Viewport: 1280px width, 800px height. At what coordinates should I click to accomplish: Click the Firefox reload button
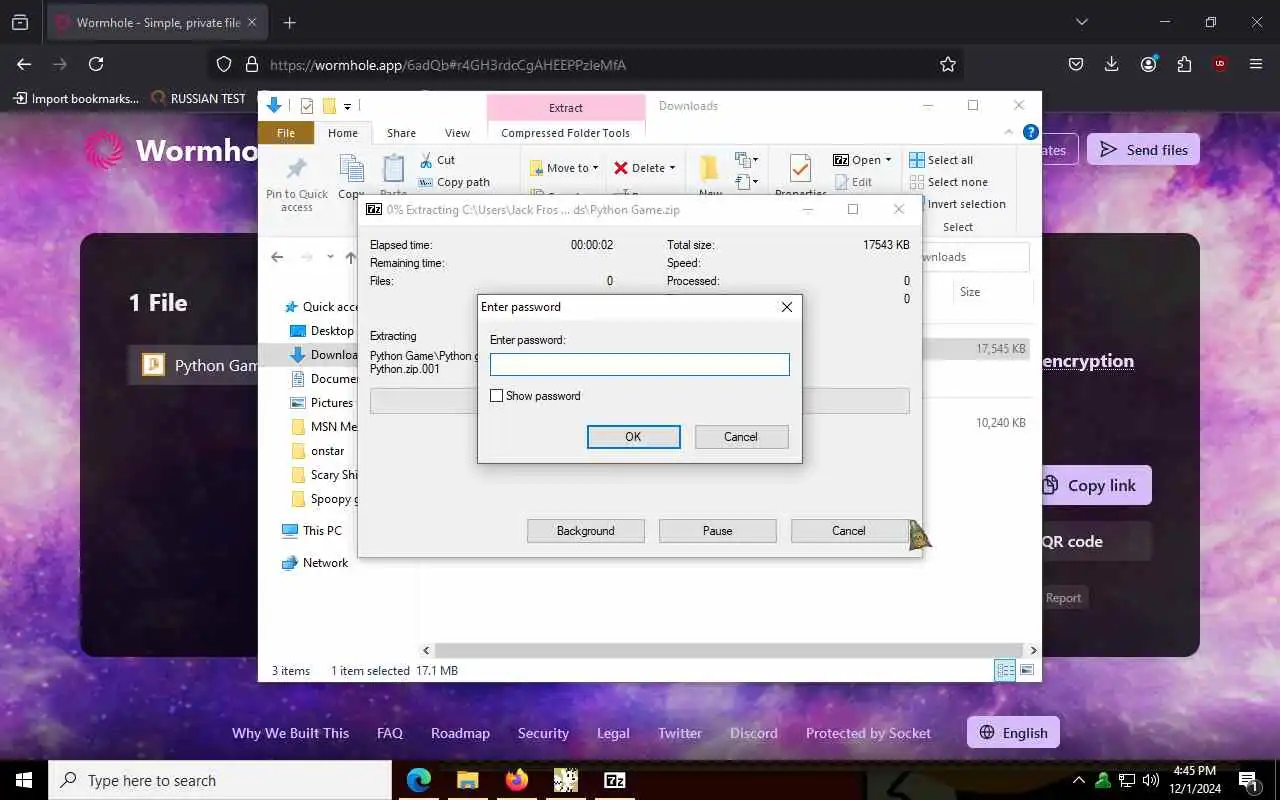(96, 64)
